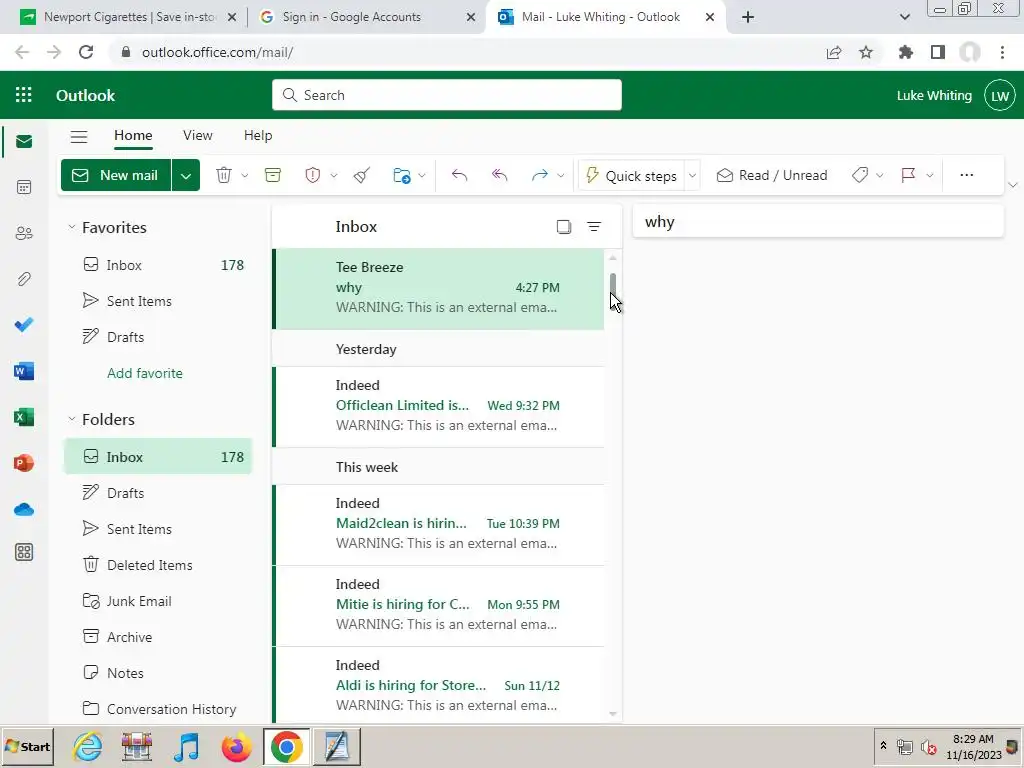
Task: Open the Filter menu in message list
Action: point(594,227)
